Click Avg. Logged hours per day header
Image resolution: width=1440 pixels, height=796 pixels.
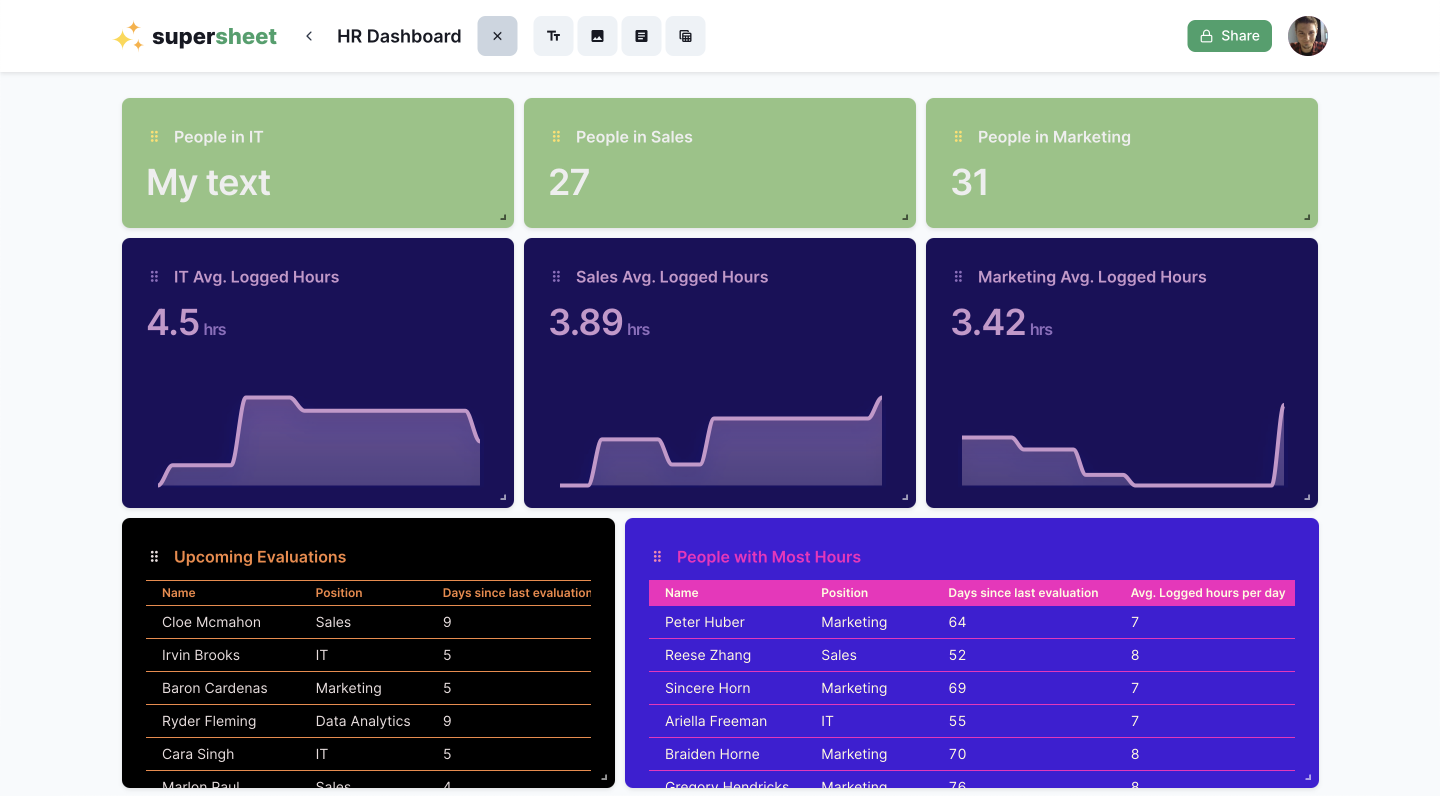[x=1208, y=593]
